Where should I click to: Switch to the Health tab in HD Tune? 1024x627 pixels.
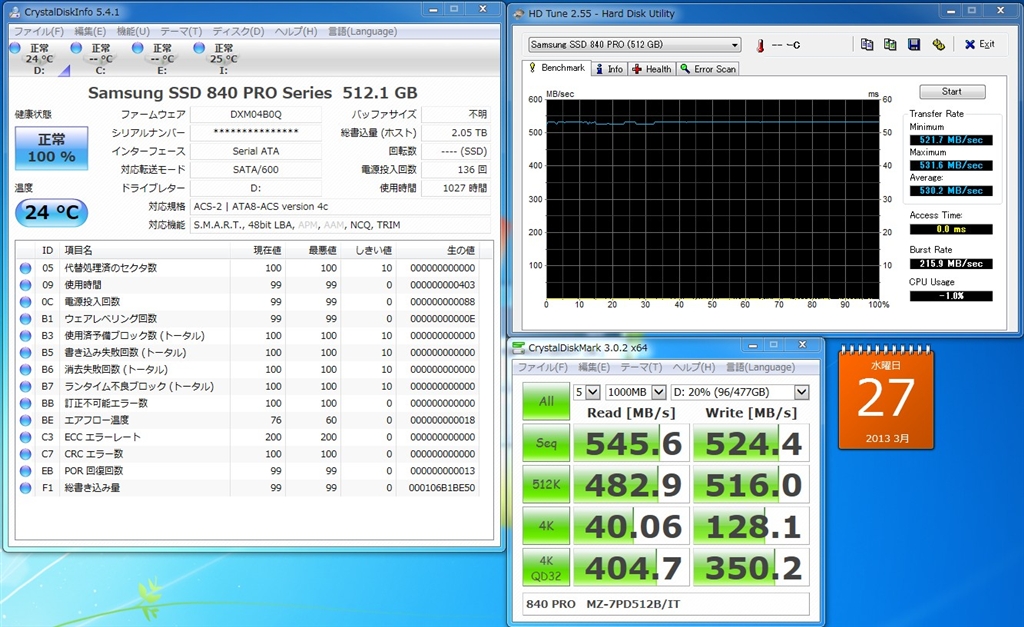[651, 69]
